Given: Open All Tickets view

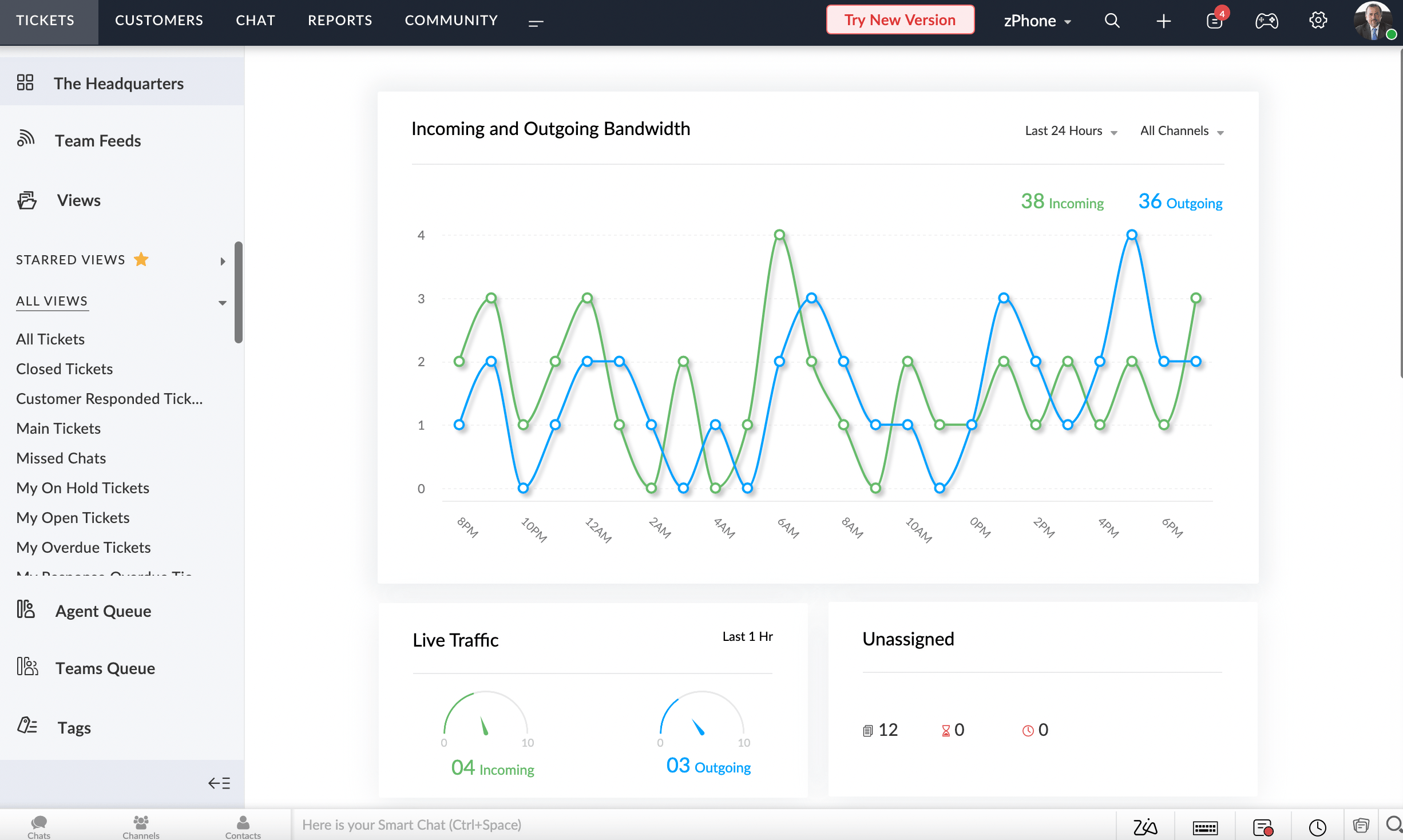Looking at the screenshot, I should [50, 339].
